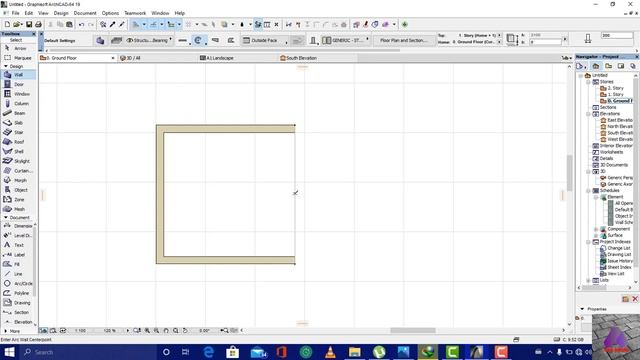Select the Arc/Circle tool

click(18, 283)
